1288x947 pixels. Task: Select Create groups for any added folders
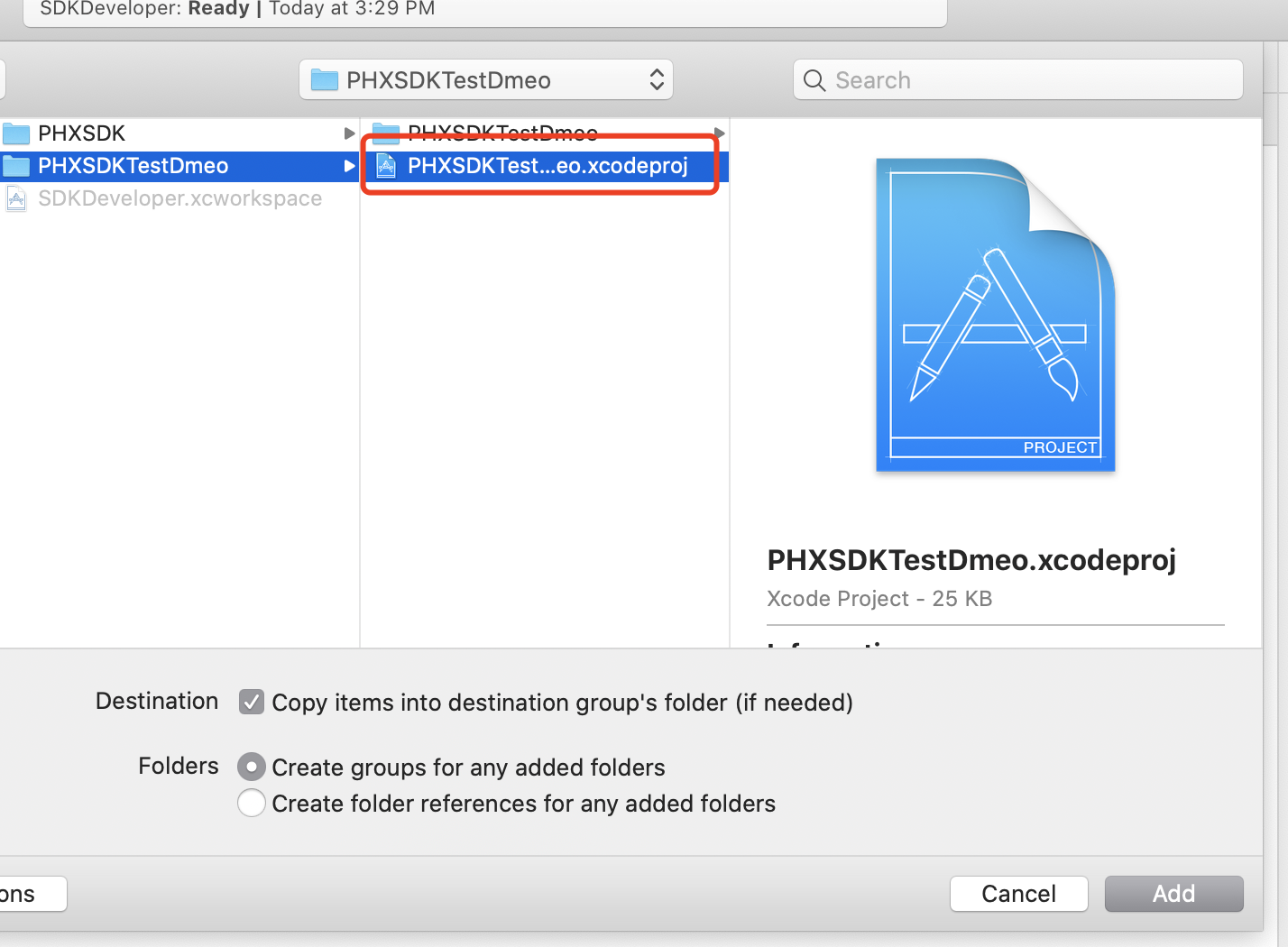(x=252, y=767)
